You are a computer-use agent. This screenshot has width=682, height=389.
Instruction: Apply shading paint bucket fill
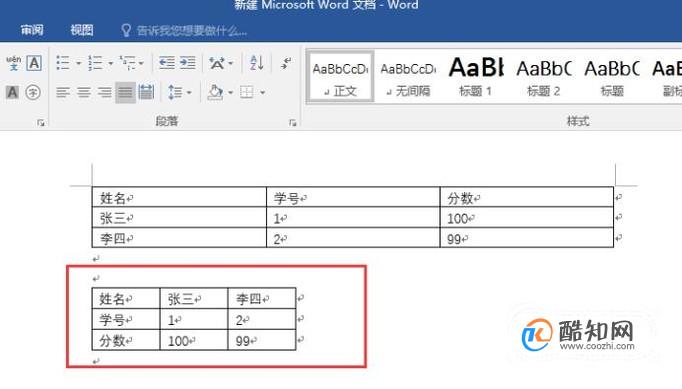tap(215, 92)
